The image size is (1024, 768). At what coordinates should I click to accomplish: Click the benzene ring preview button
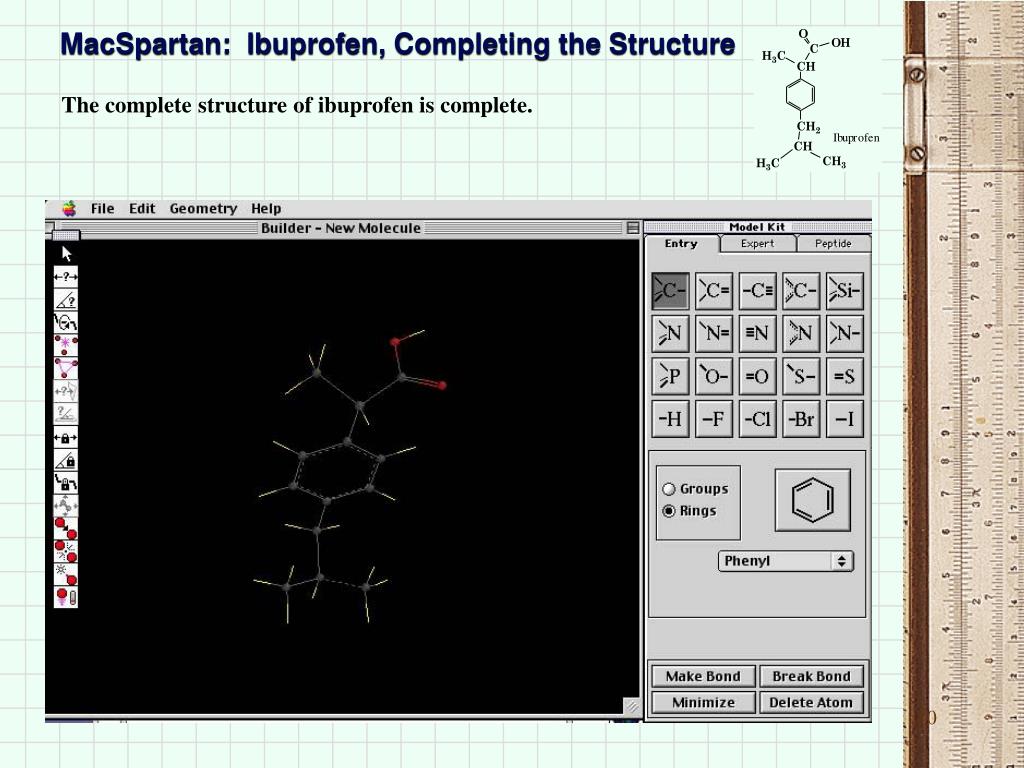pos(812,500)
